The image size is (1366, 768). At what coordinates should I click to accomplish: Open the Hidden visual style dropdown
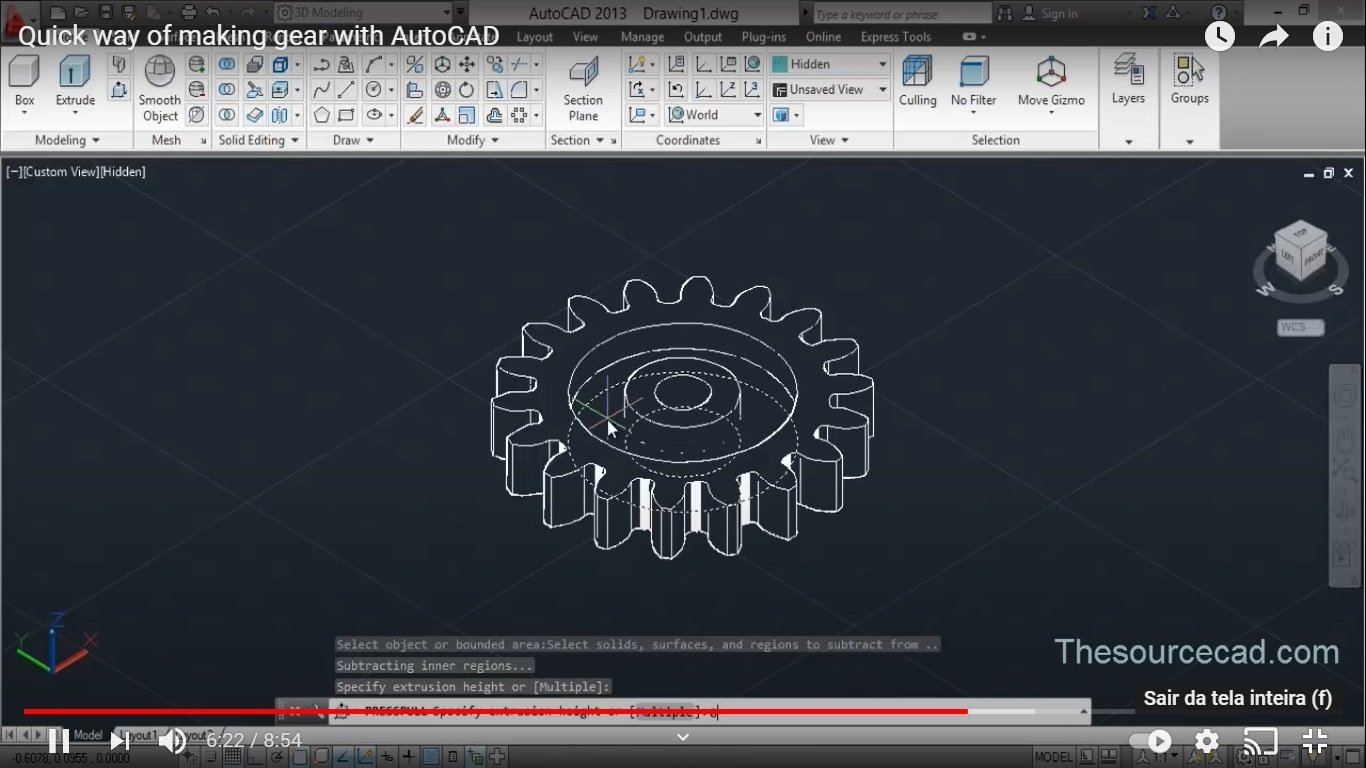pos(829,63)
